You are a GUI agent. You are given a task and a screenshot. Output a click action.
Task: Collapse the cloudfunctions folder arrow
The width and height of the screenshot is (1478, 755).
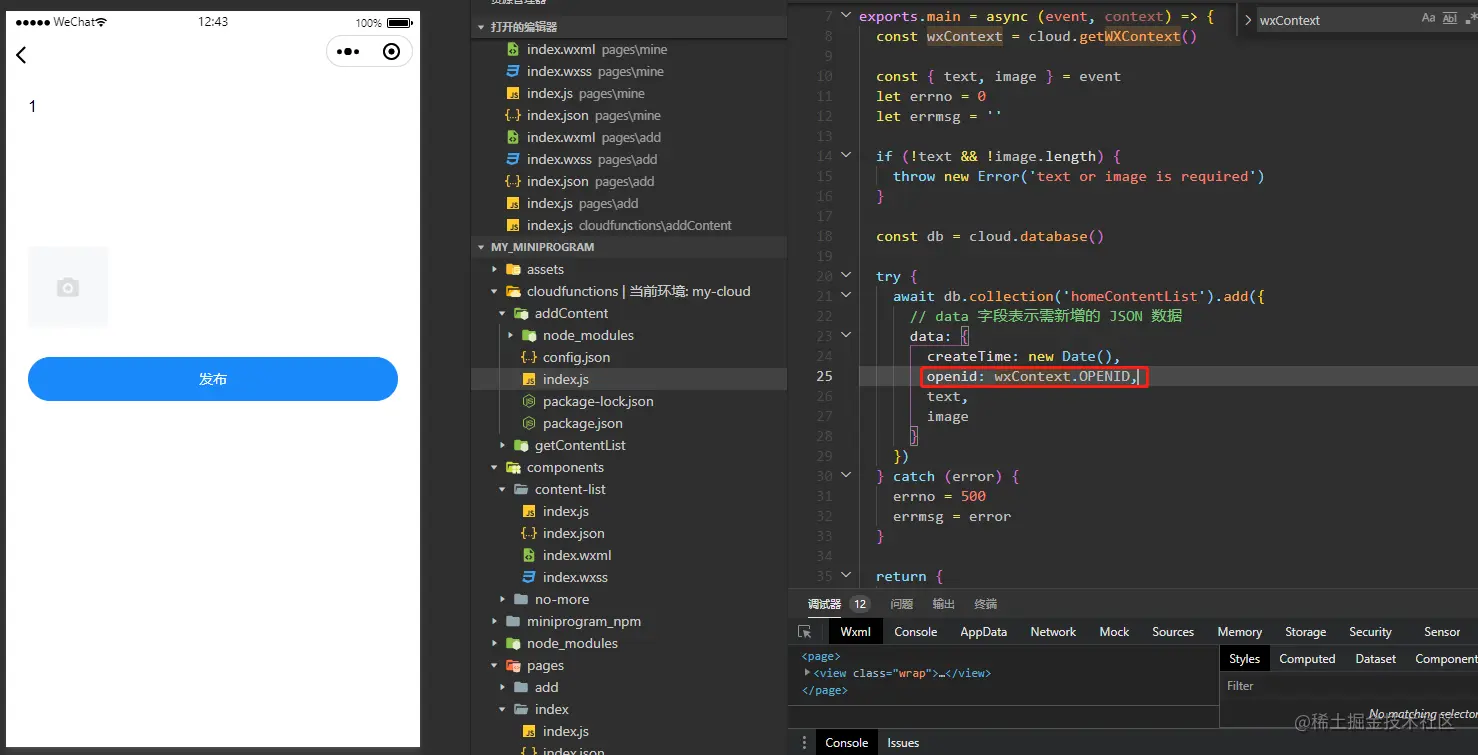(x=494, y=291)
